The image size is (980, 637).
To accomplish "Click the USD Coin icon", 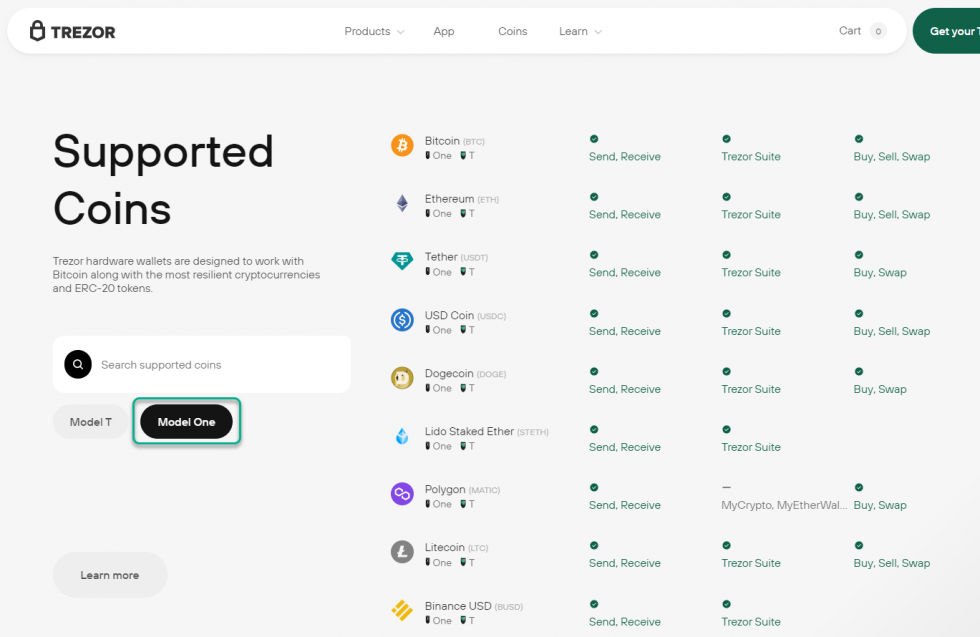I will pyautogui.click(x=402, y=320).
